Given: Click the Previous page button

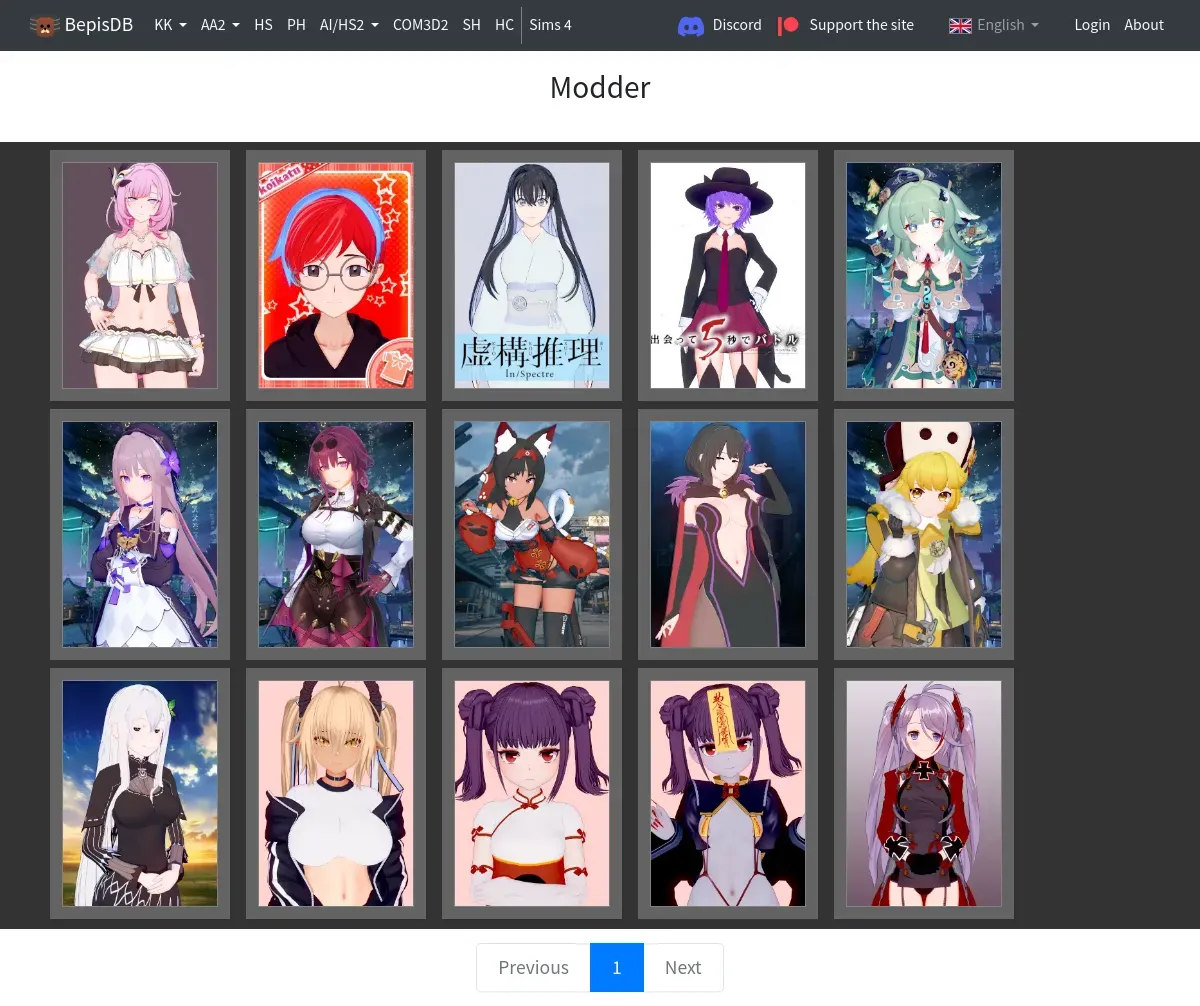Looking at the screenshot, I should [x=533, y=967].
